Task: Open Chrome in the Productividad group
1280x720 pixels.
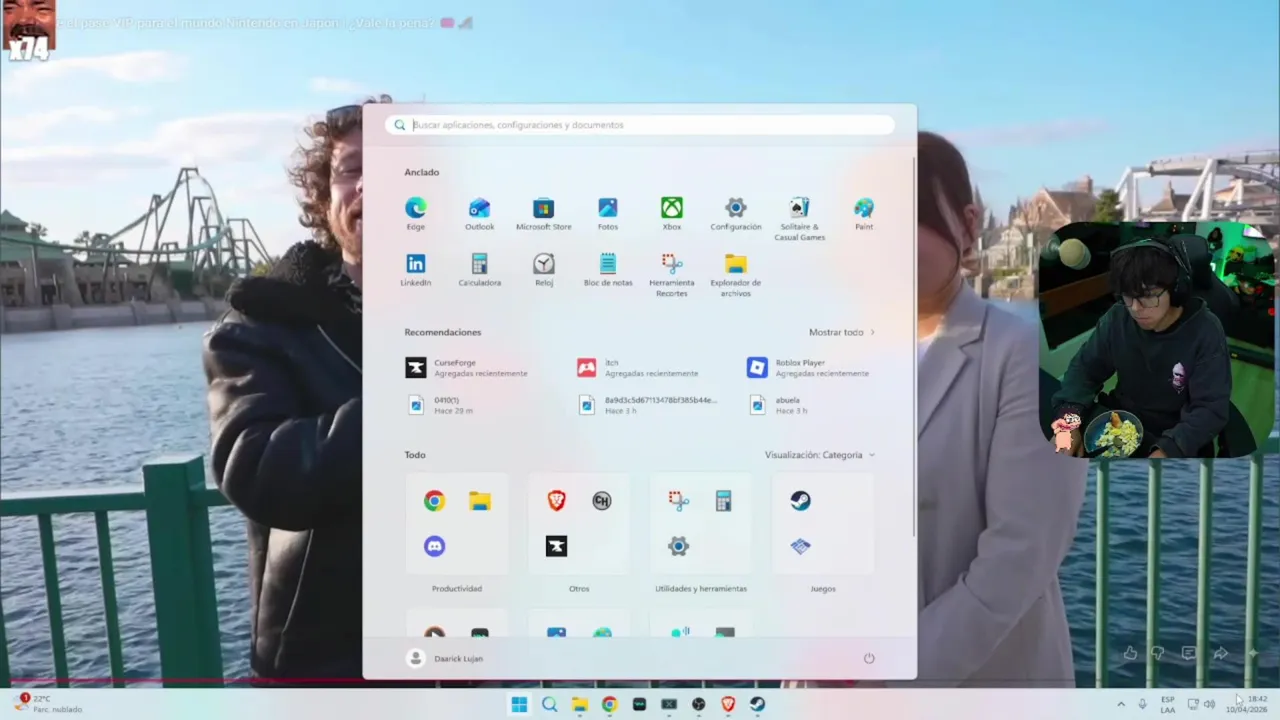Action: 434,501
